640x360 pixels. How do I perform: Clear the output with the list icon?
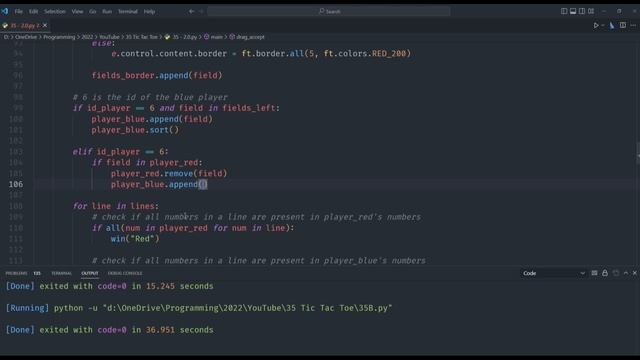pyautogui.click(x=594, y=273)
